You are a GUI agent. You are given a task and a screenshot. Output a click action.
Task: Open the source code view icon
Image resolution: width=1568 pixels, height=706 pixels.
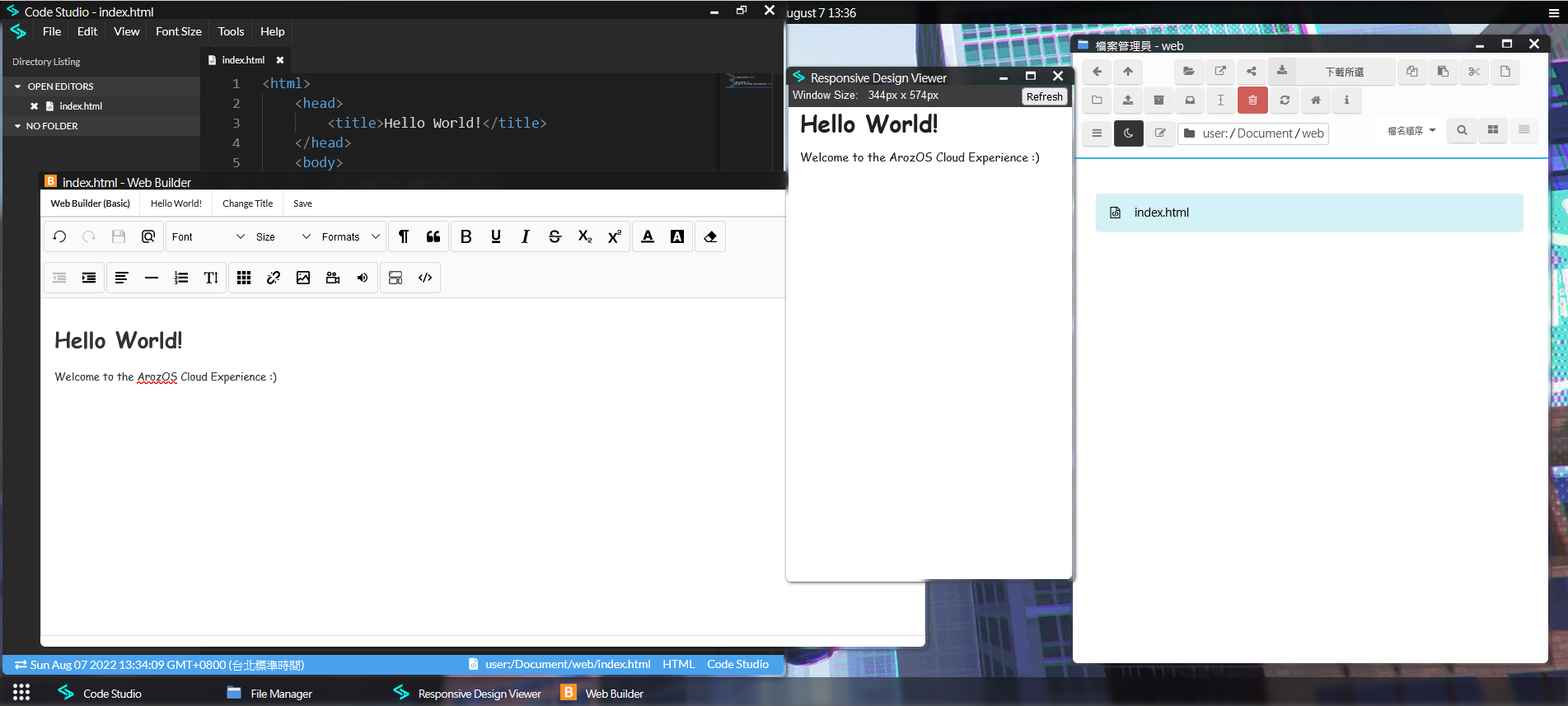[425, 278]
